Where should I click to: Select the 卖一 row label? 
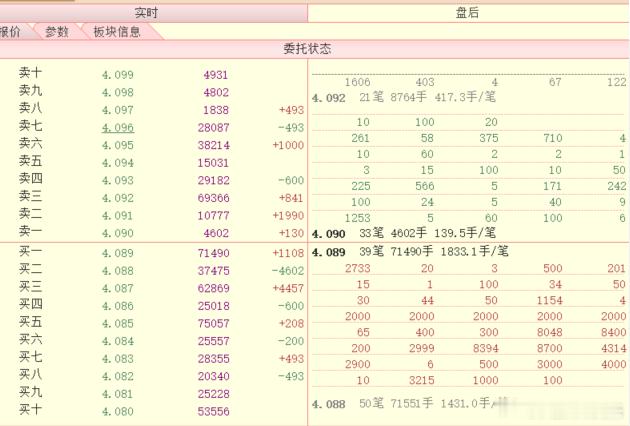(30, 231)
